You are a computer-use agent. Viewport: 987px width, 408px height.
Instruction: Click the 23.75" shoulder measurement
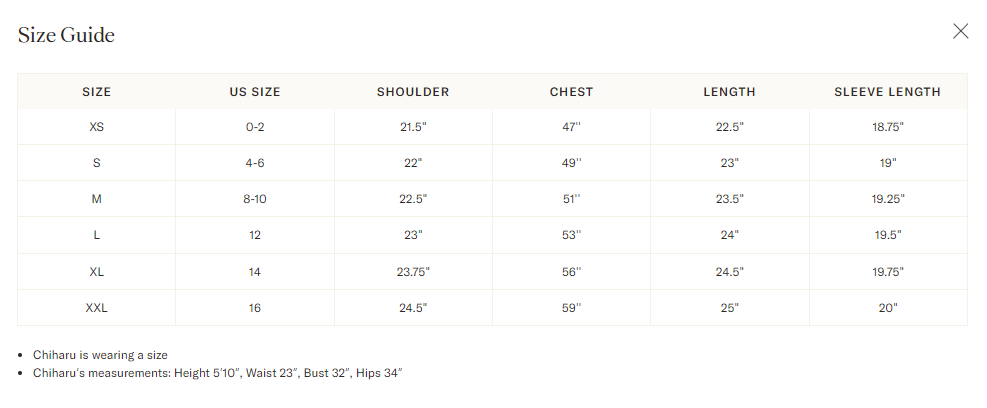[413, 272]
